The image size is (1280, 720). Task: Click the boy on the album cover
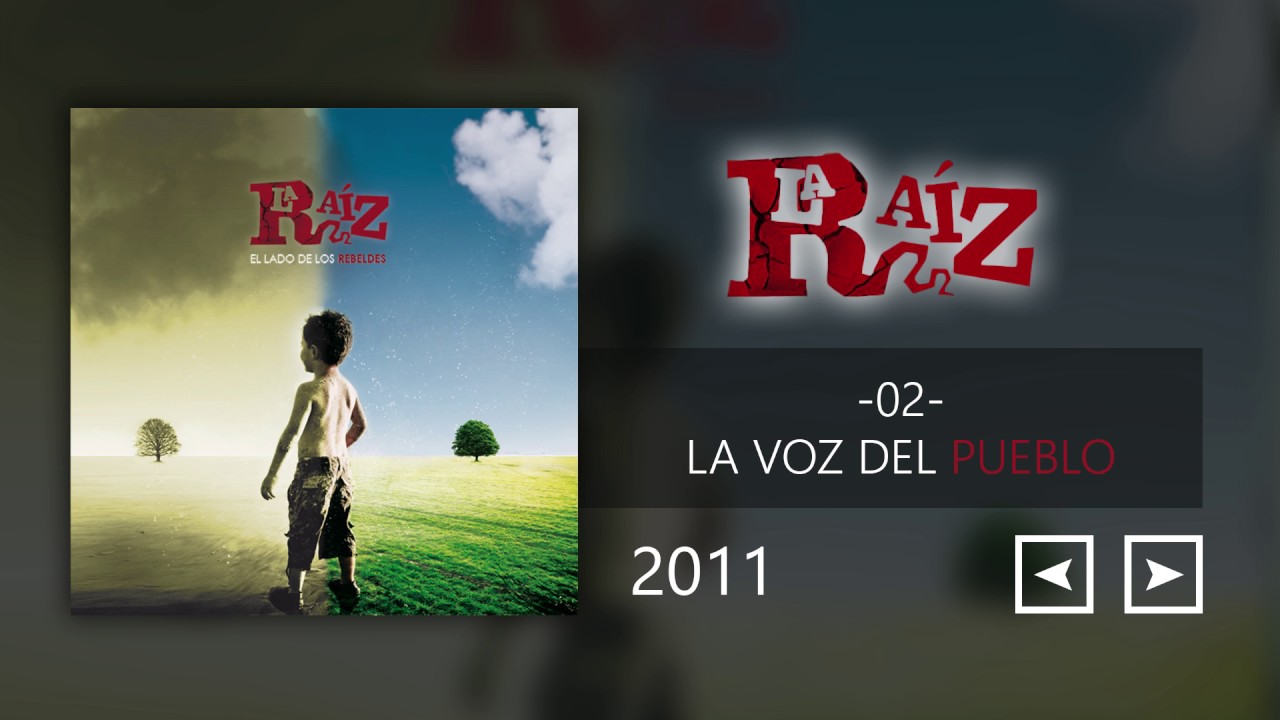pos(314,460)
